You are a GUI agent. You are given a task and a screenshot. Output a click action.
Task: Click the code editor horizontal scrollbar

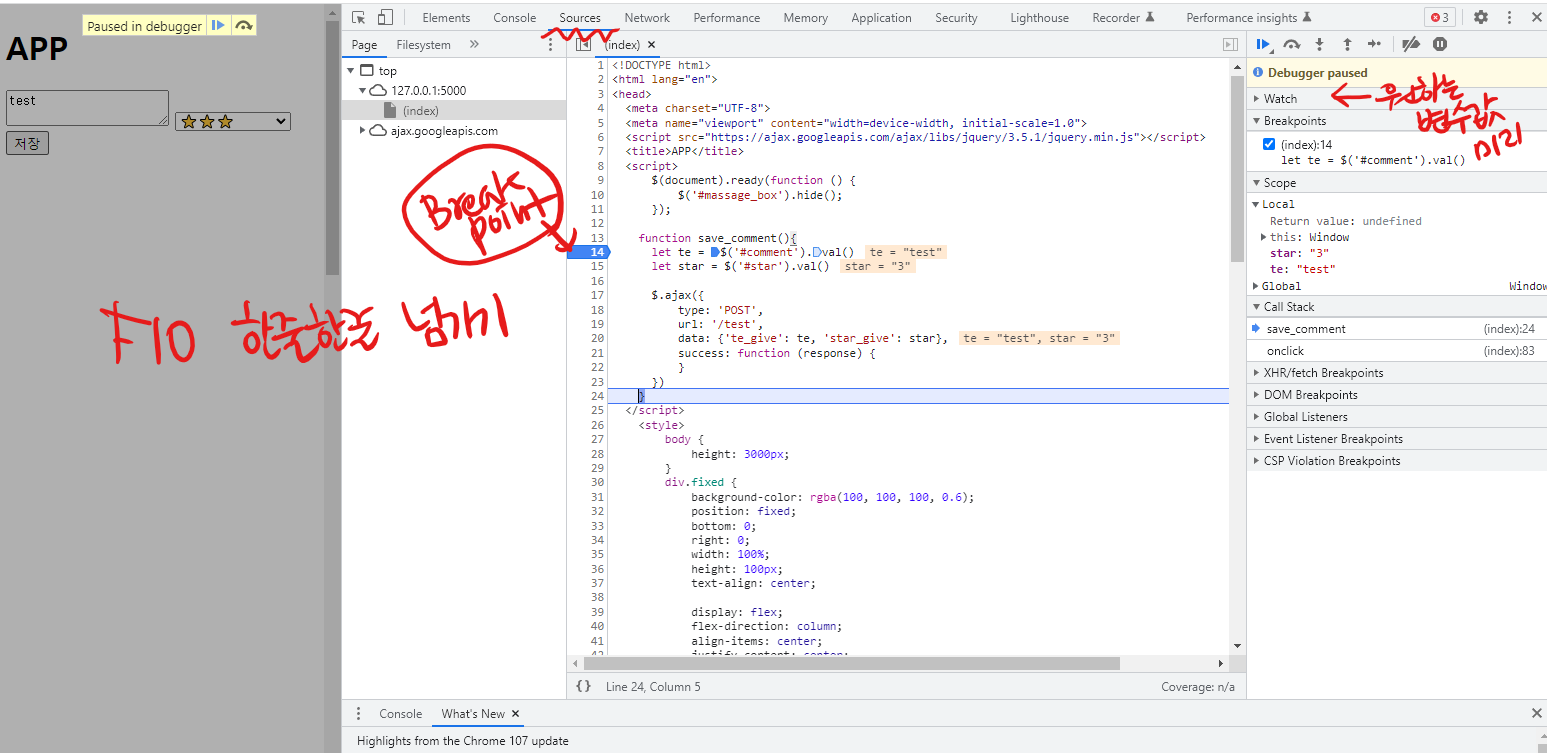pyautogui.click(x=851, y=663)
